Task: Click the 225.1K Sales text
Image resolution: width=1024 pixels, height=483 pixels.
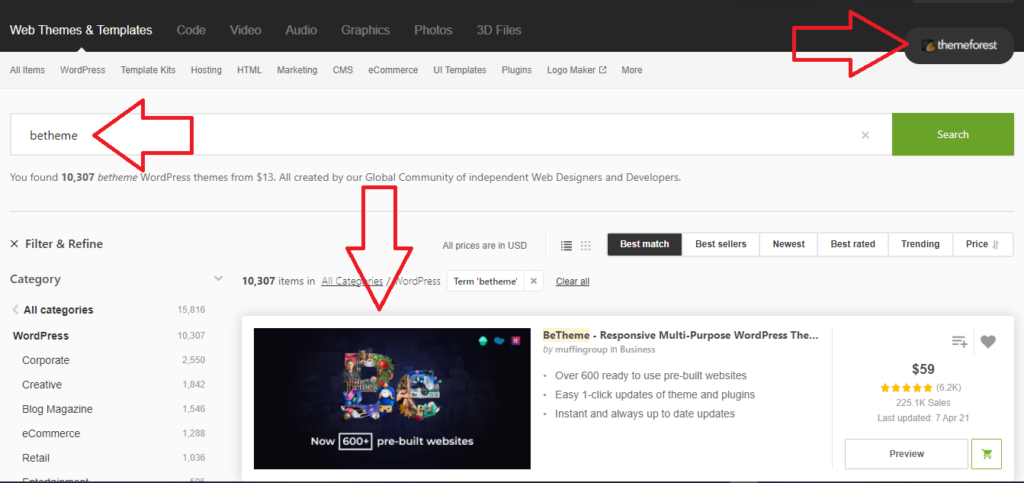Action: [x=923, y=403]
